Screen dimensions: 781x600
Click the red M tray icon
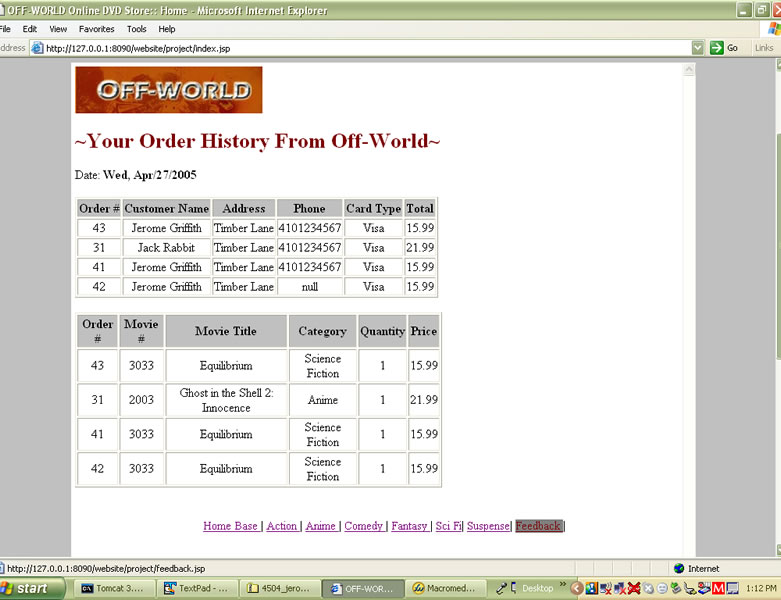[x=718, y=589]
